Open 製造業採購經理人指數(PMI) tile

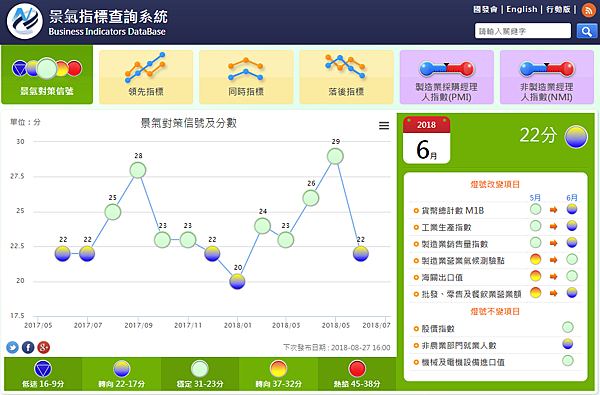[x=447, y=77]
